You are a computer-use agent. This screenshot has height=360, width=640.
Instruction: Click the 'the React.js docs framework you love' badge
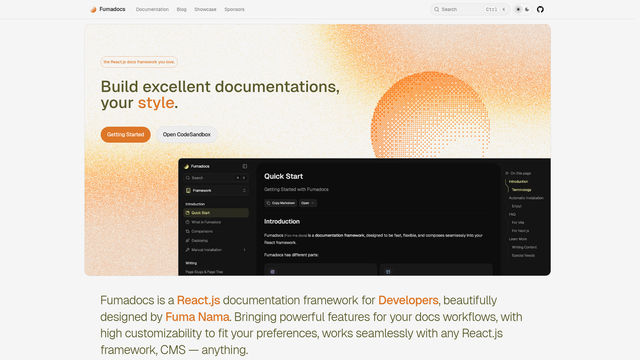click(x=139, y=62)
